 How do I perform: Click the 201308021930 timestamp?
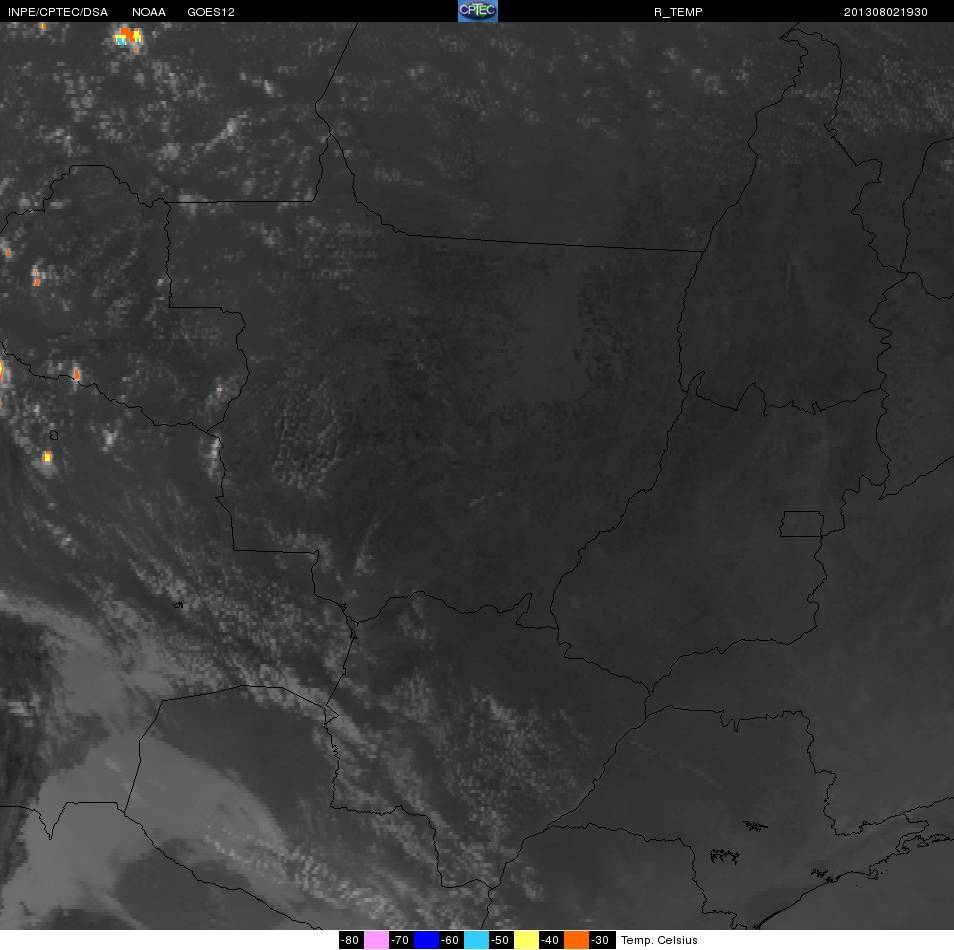click(x=885, y=12)
